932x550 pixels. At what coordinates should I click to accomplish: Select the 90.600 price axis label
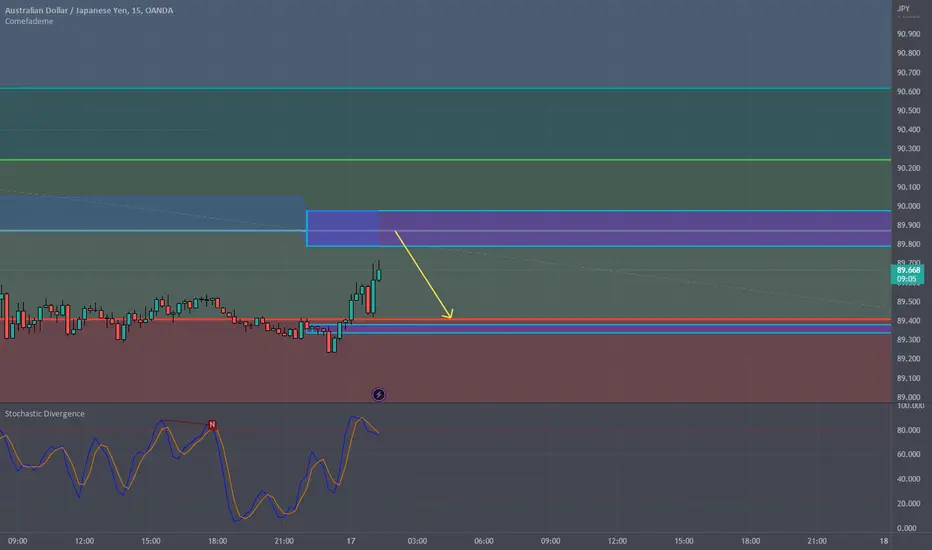[908, 92]
